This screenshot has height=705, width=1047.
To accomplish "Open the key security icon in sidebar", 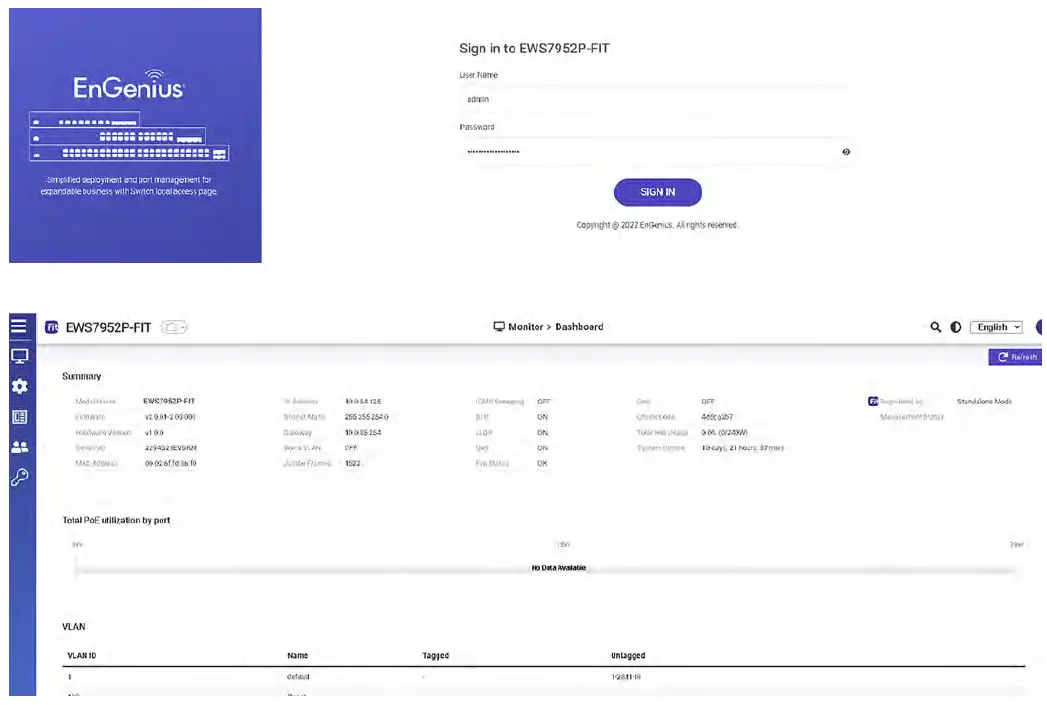I will [19, 477].
